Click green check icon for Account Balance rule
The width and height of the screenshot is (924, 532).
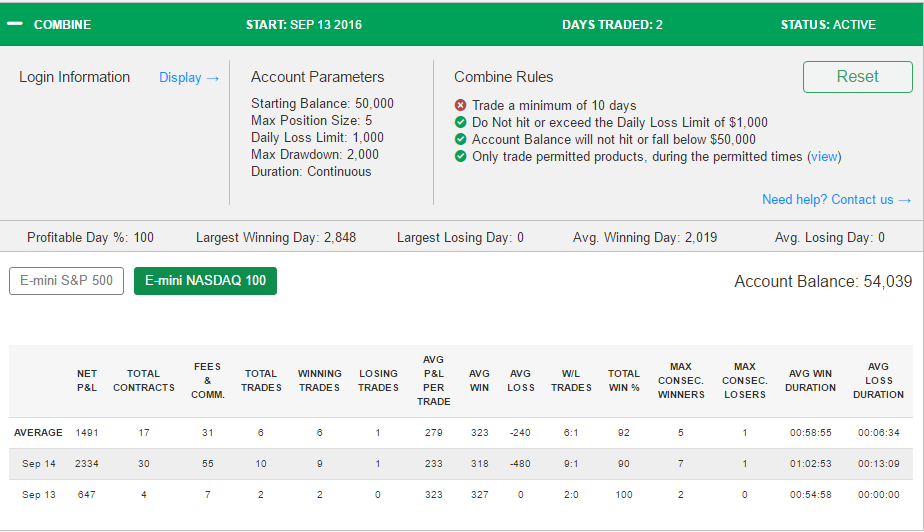point(460,139)
